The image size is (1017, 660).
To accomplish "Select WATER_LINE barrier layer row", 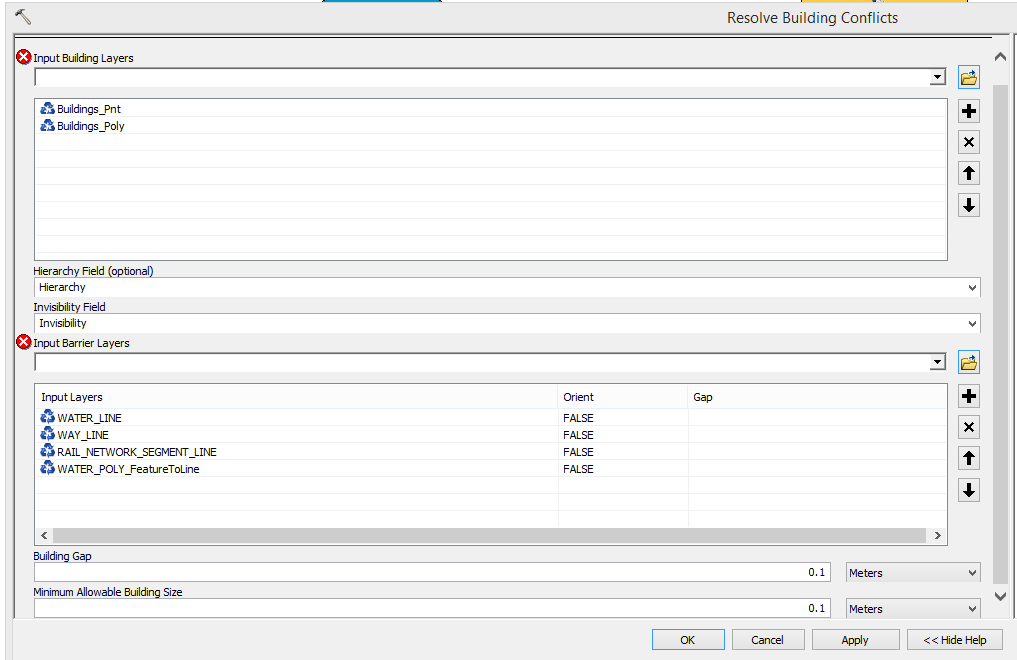I will click(x=491, y=418).
